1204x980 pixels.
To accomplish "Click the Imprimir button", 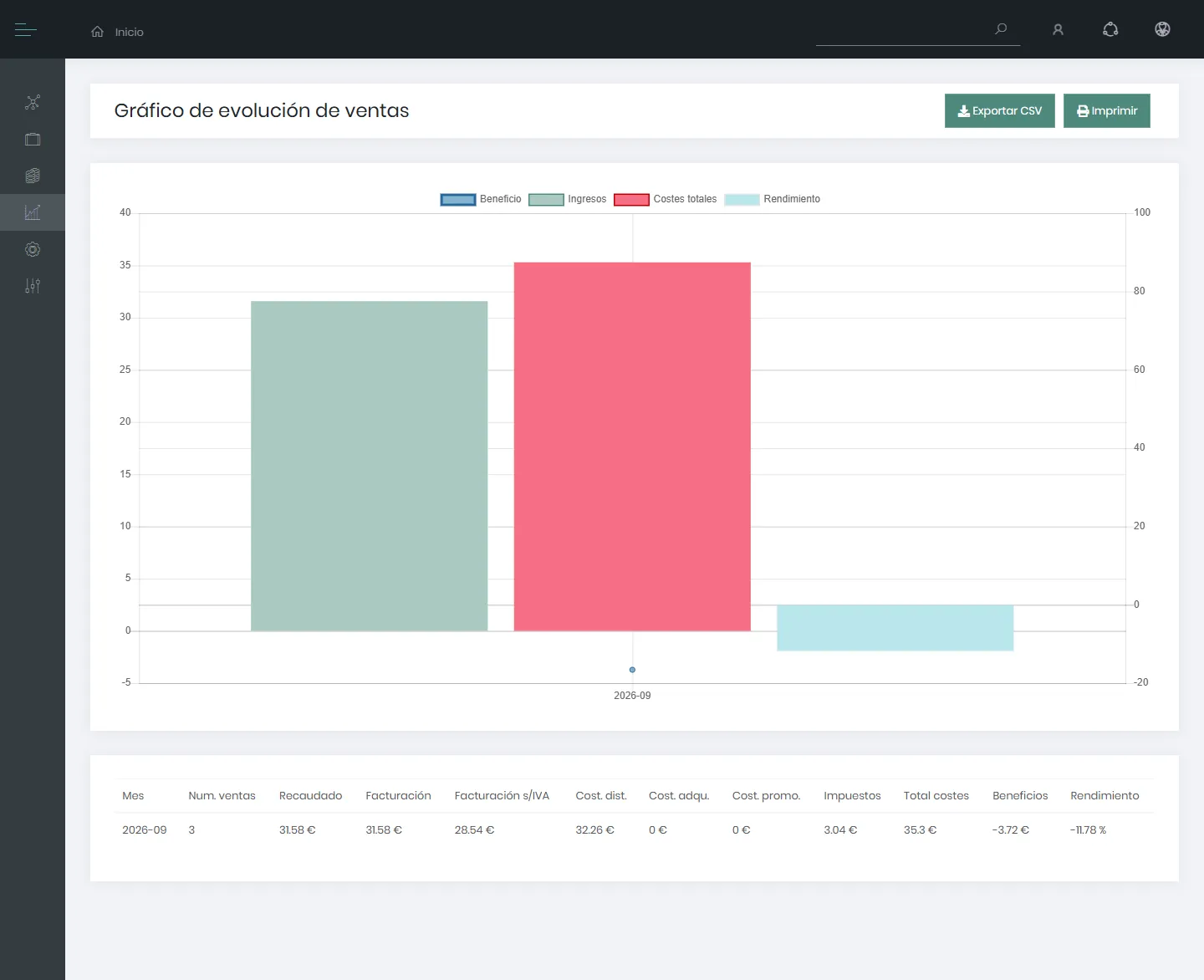I will coord(1107,110).
